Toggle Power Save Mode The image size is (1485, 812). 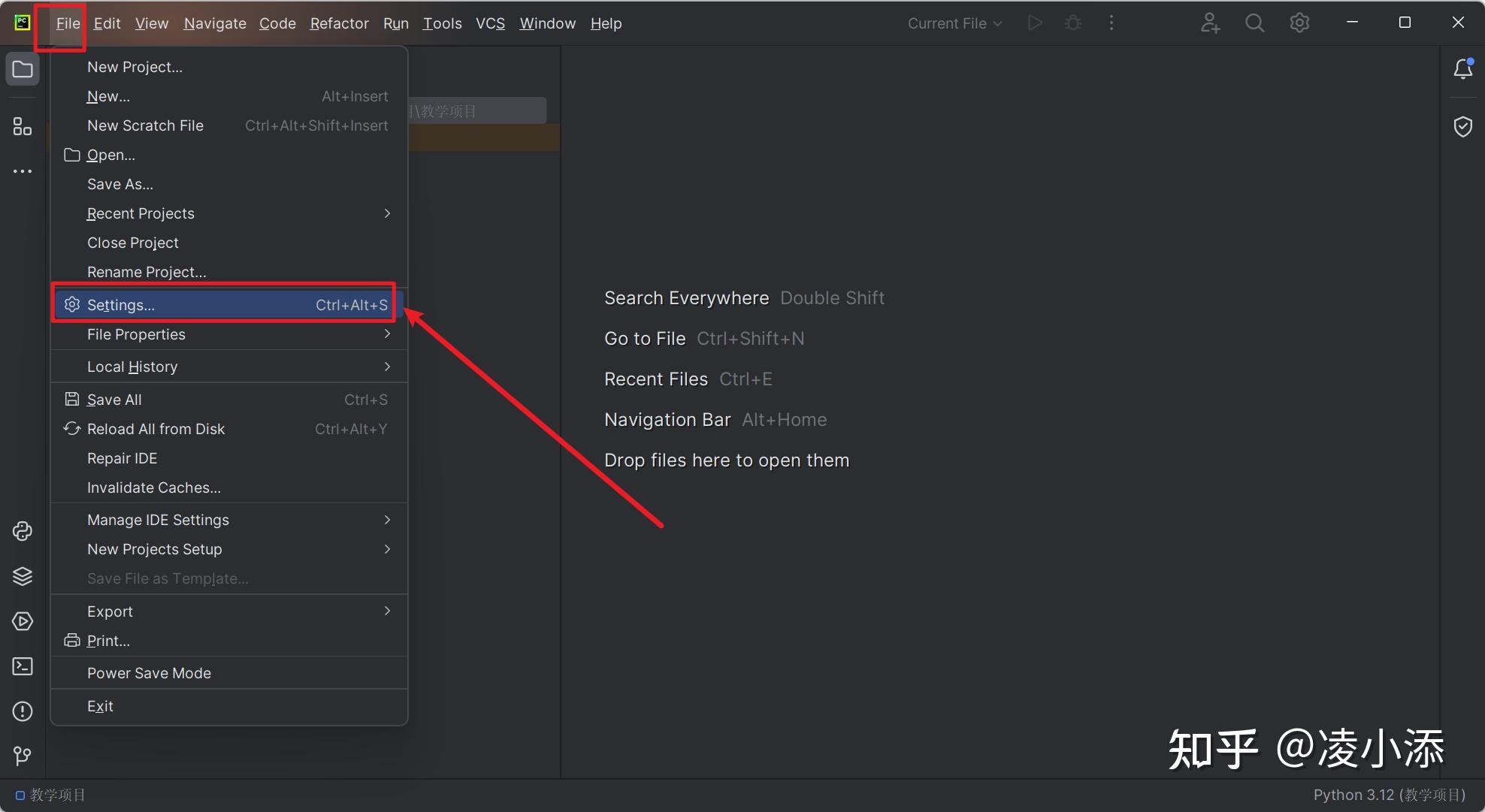[x=149, y=673]
